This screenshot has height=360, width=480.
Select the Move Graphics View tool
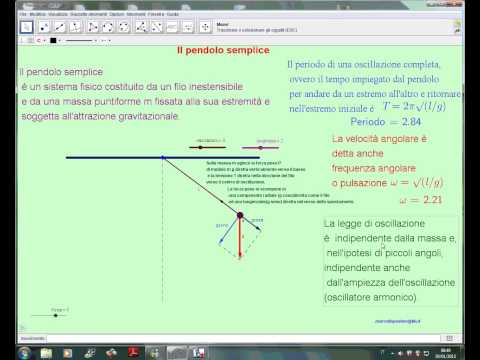coord(205,27)
